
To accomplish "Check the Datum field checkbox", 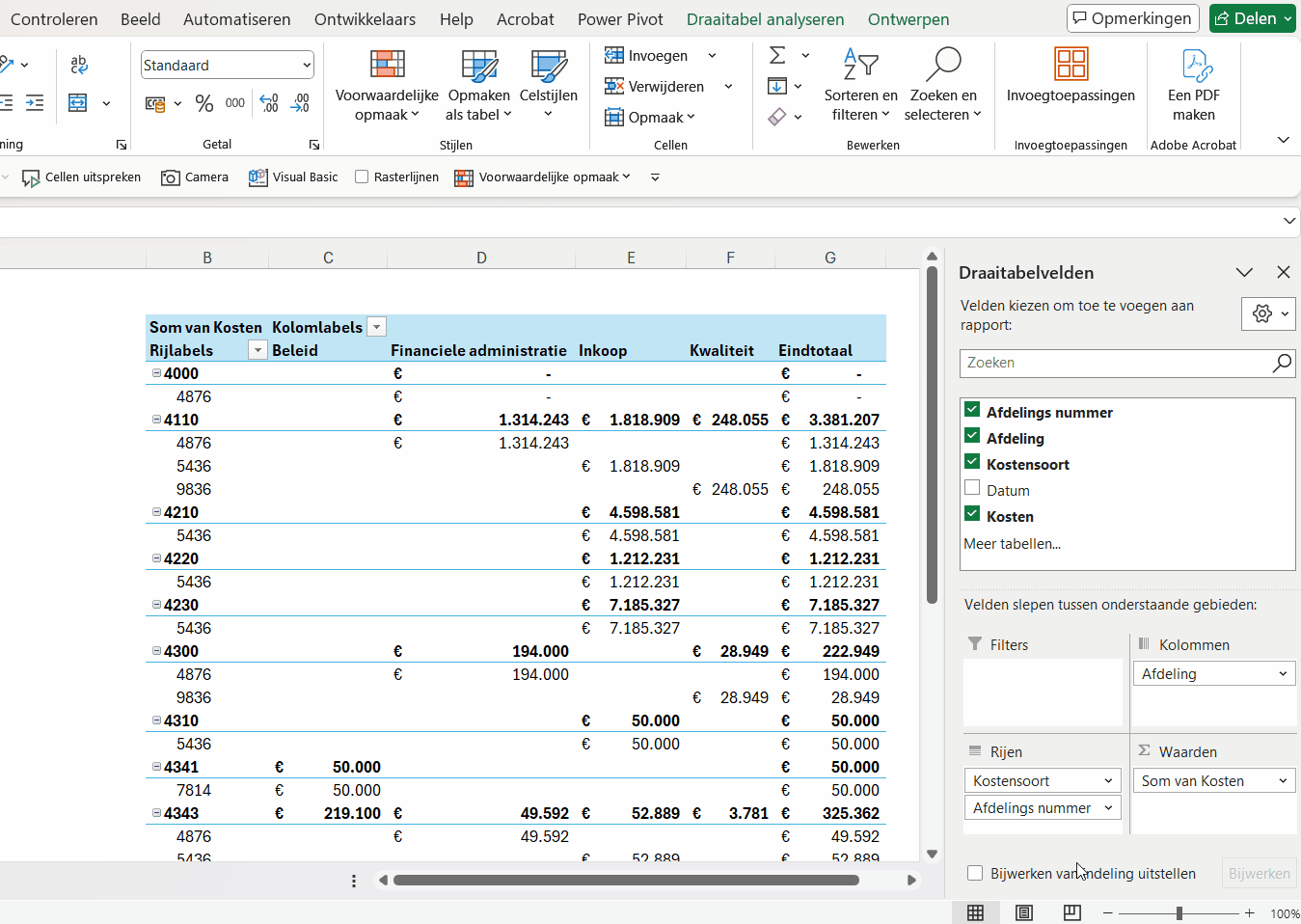I will [x=972, y=488].
